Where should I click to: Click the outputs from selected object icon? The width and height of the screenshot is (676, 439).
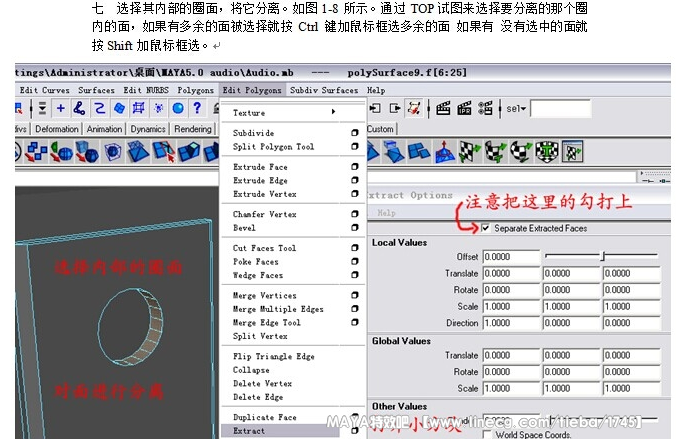[x=394, y=108]
